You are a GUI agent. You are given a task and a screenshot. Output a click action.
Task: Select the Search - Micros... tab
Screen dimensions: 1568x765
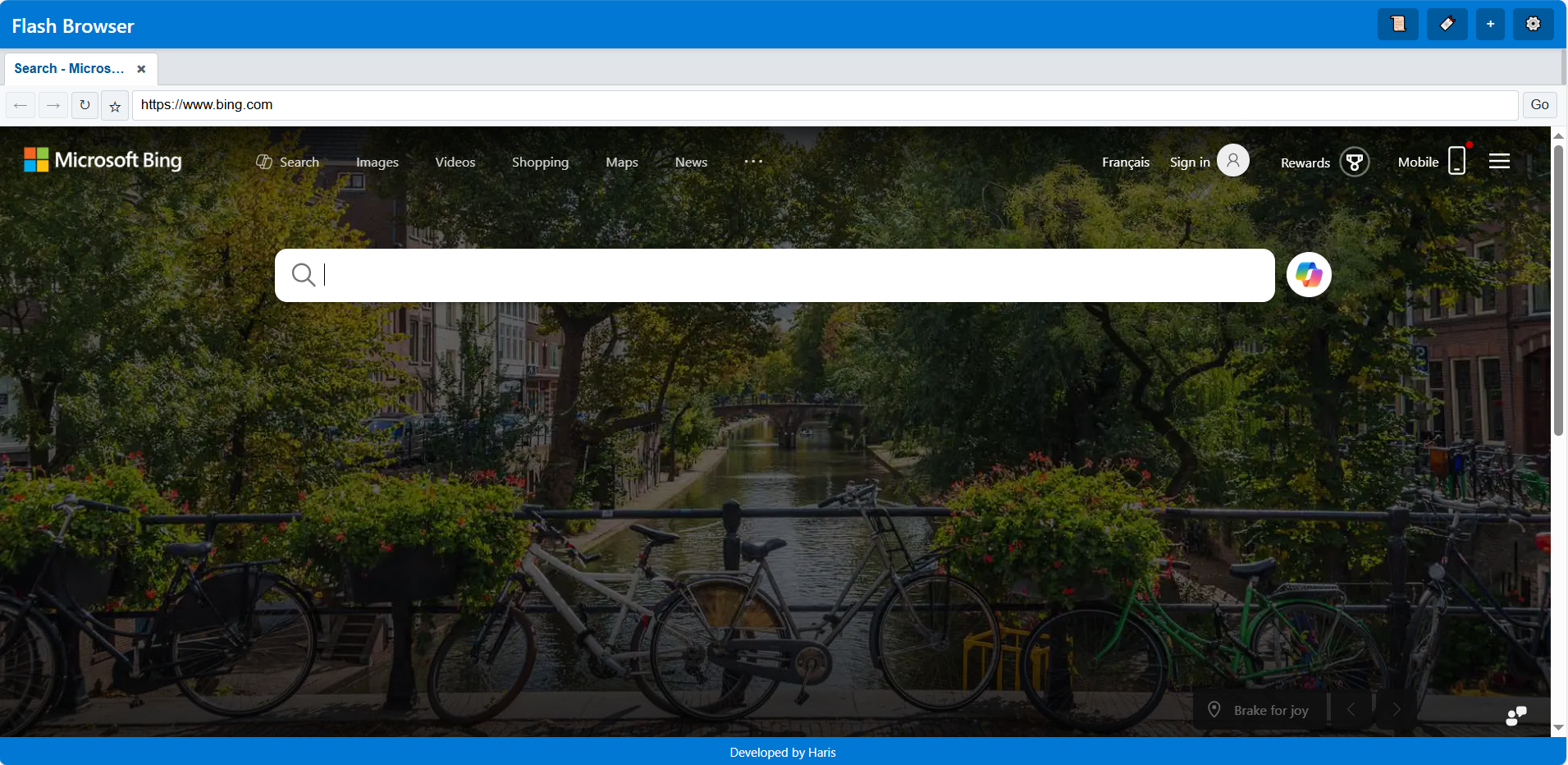80,69
